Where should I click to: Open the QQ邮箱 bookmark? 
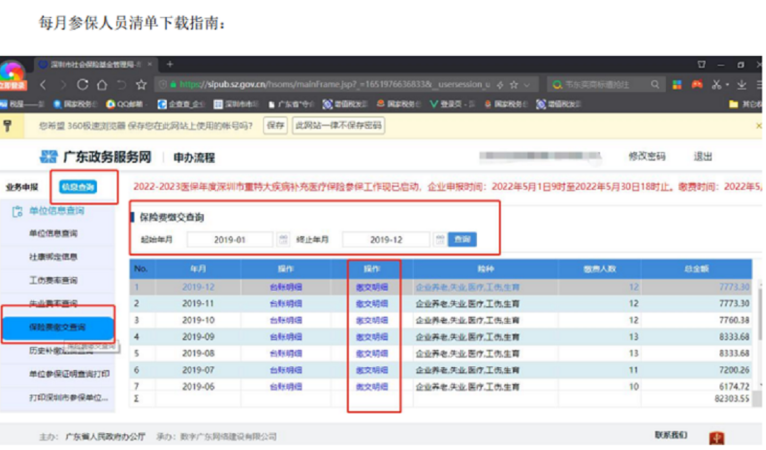coord(124,104)
